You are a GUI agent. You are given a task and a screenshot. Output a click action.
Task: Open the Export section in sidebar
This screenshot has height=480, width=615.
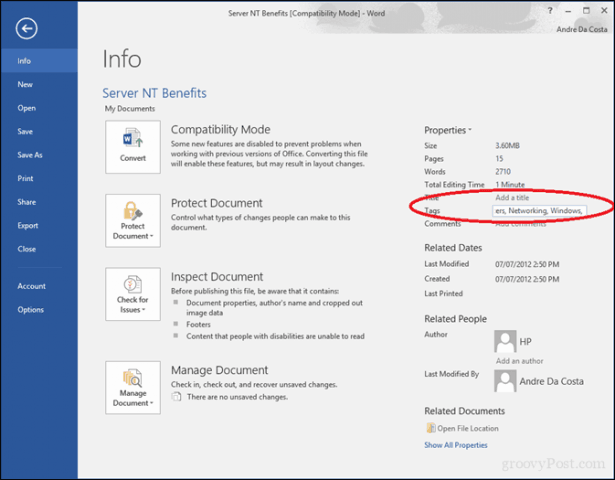[39, 225]
